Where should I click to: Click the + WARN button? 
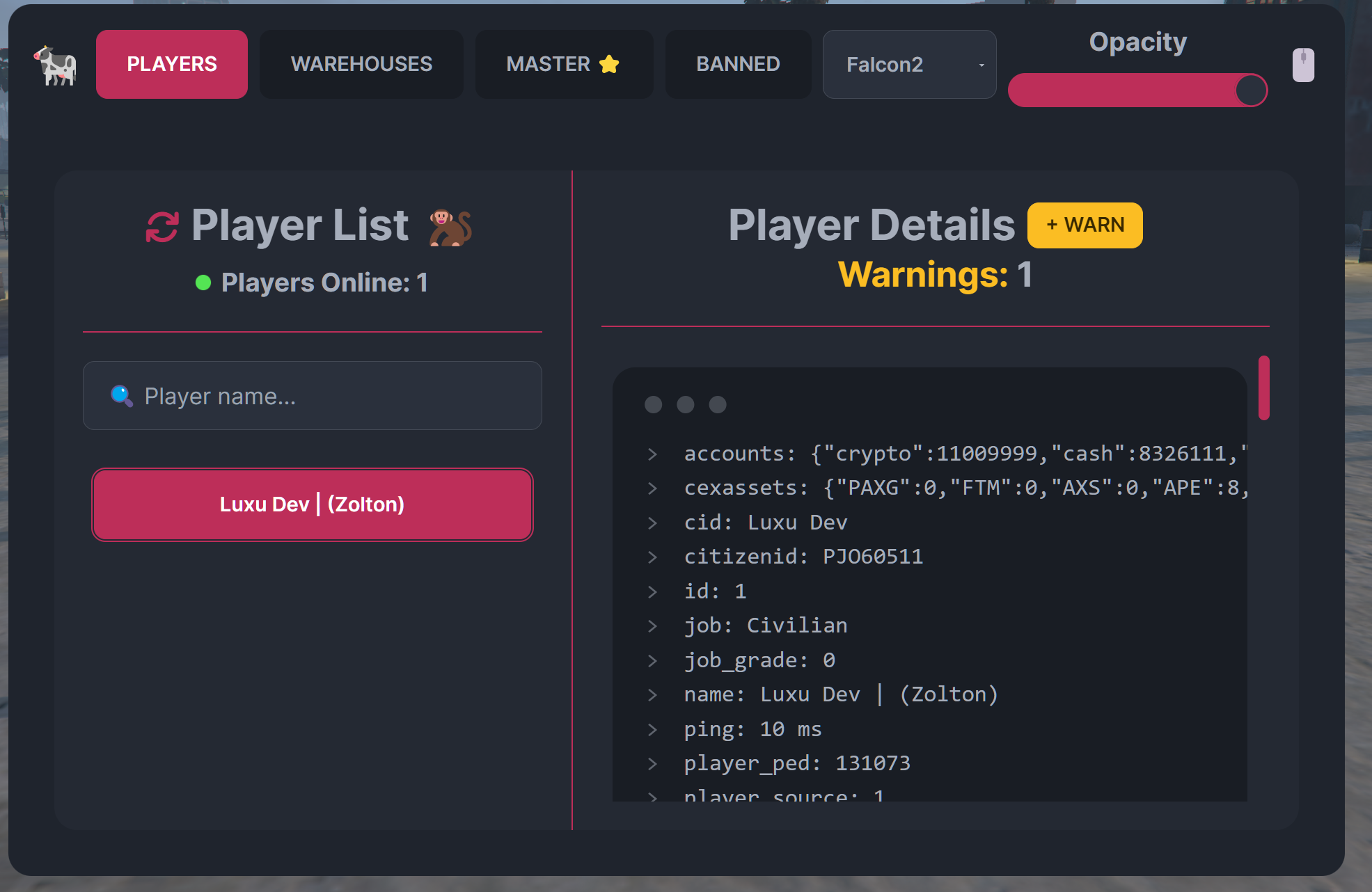click(x=1085, y=225)
